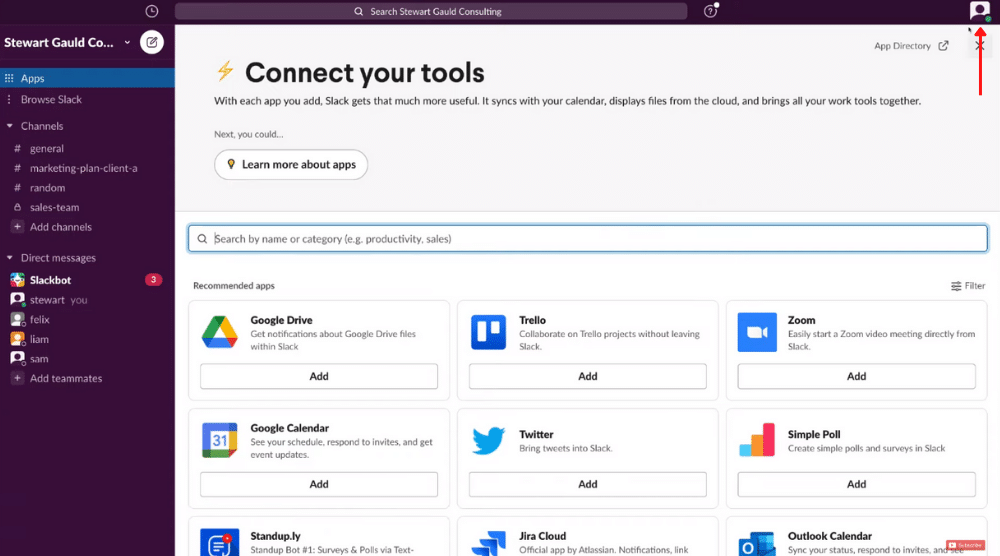Click the Filter sliders icon
The image size is (1000, 556).
point(956,286)
